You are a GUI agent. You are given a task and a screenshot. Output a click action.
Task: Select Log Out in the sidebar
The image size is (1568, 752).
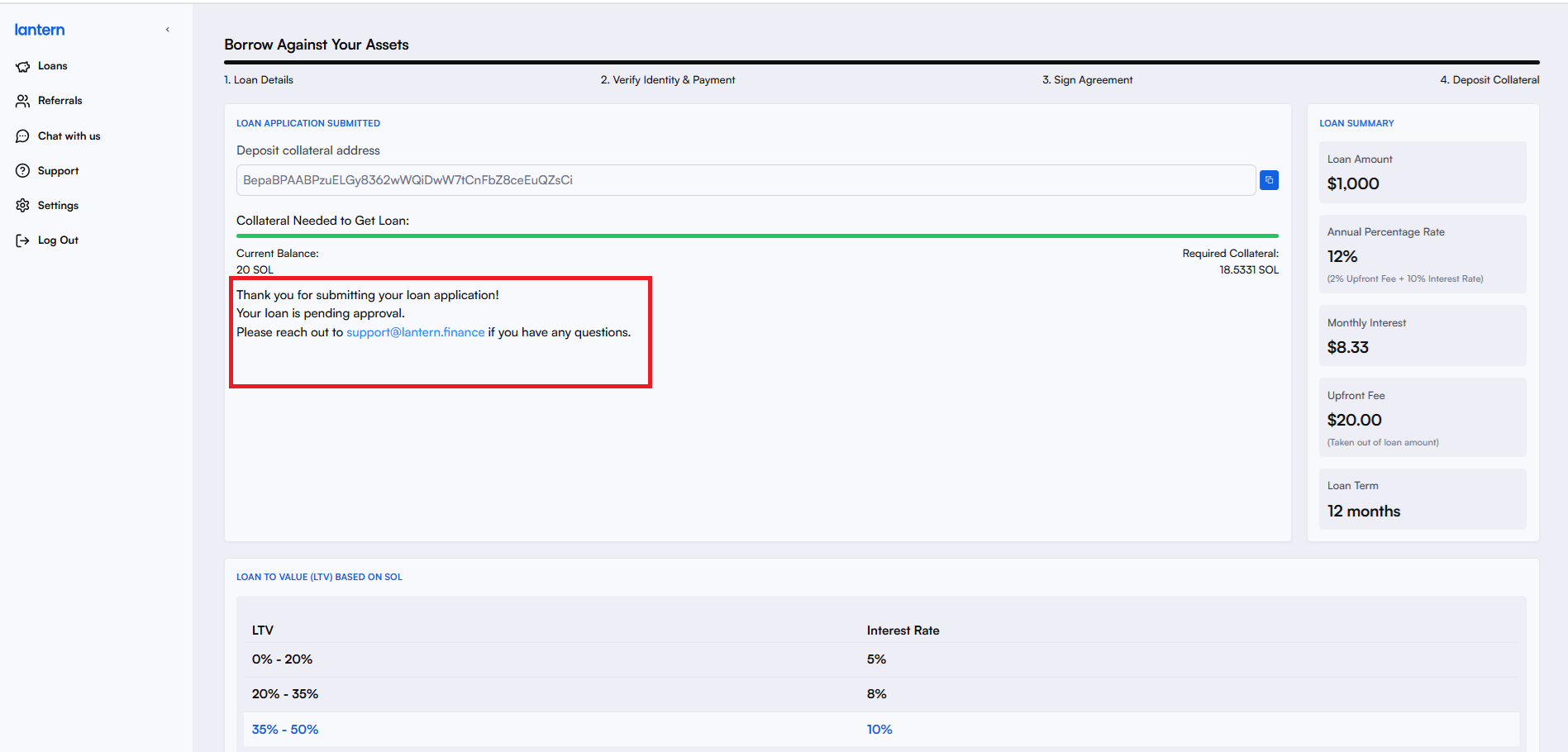click(59, 240)
